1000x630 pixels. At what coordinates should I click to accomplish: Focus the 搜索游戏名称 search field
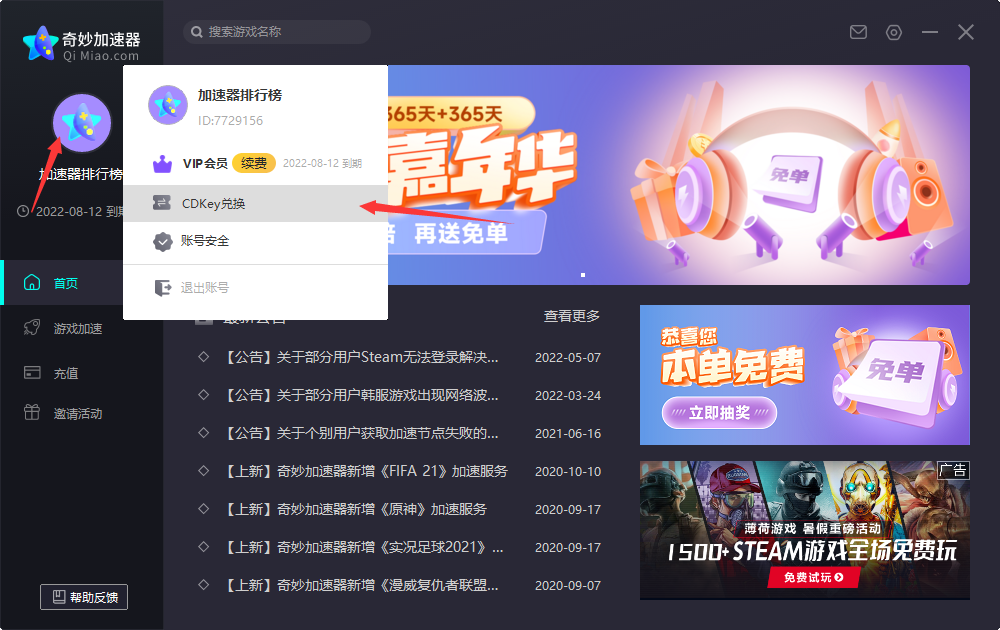coord(277,32)
